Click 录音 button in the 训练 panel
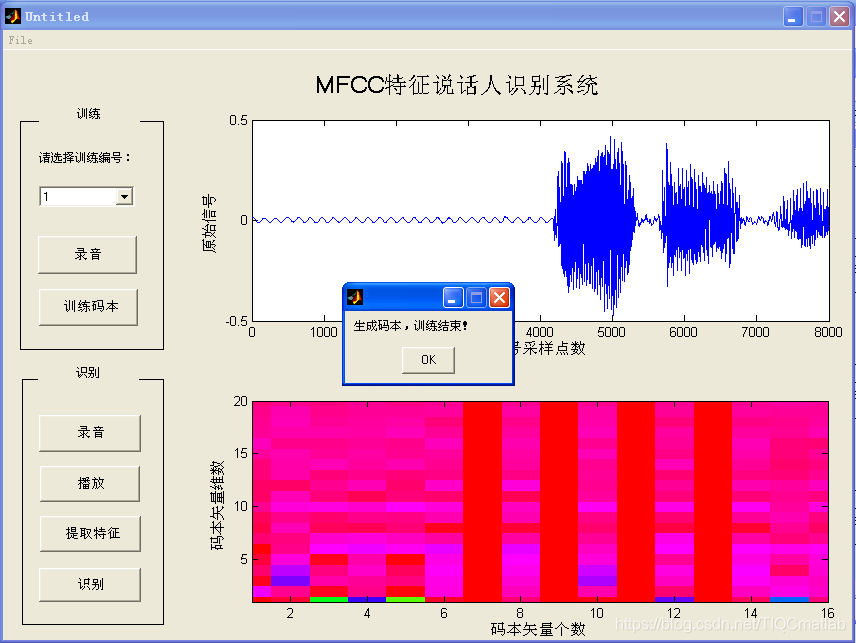 (x=87, y=254)
